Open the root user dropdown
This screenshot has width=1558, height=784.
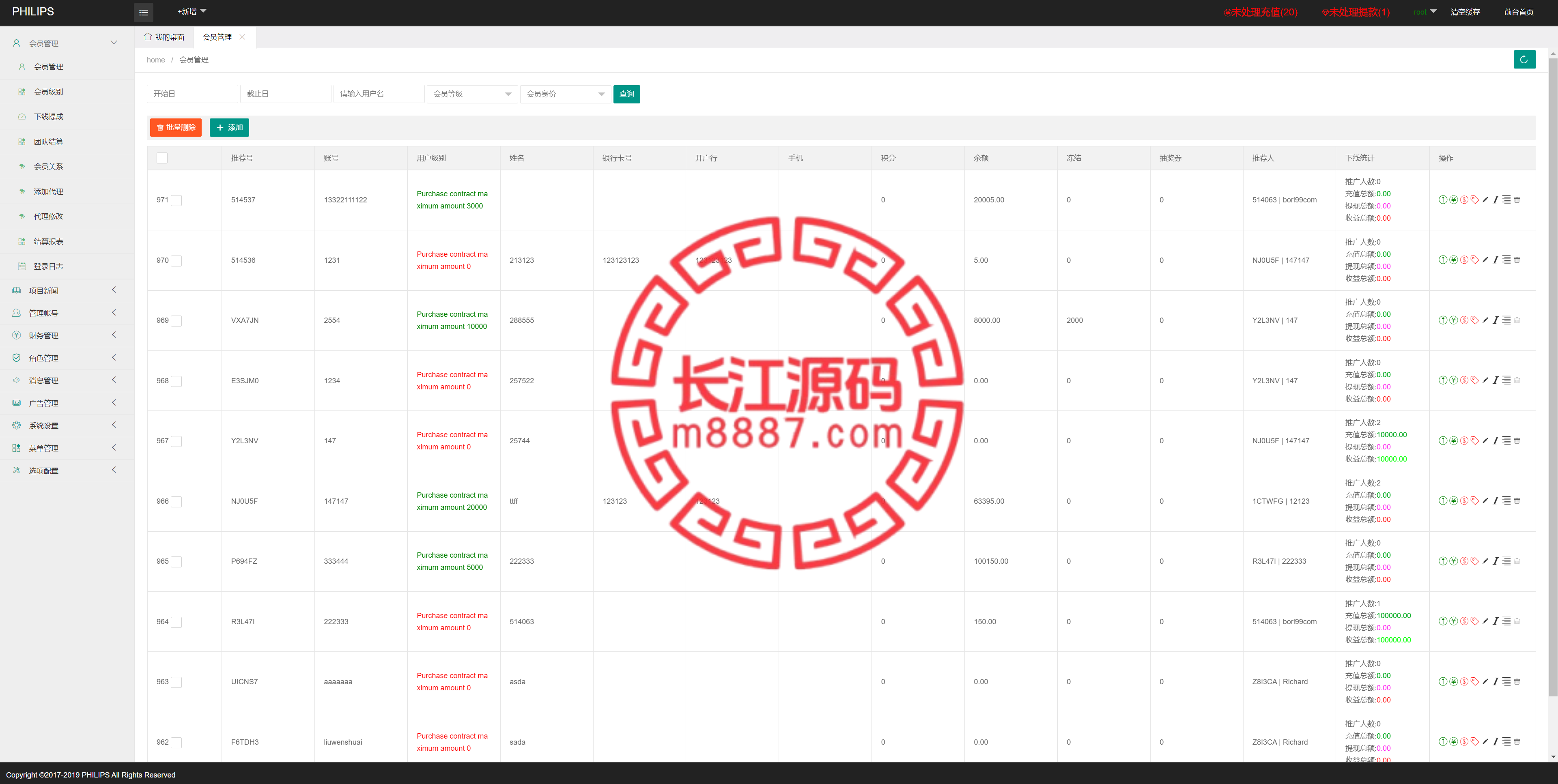[x=1425, y=12]
